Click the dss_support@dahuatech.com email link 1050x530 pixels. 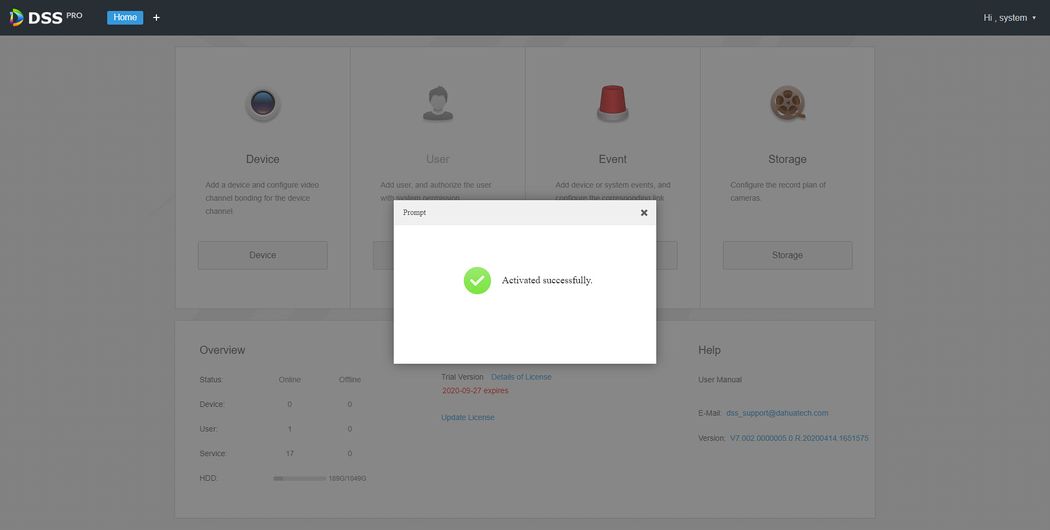pos(777,413)
